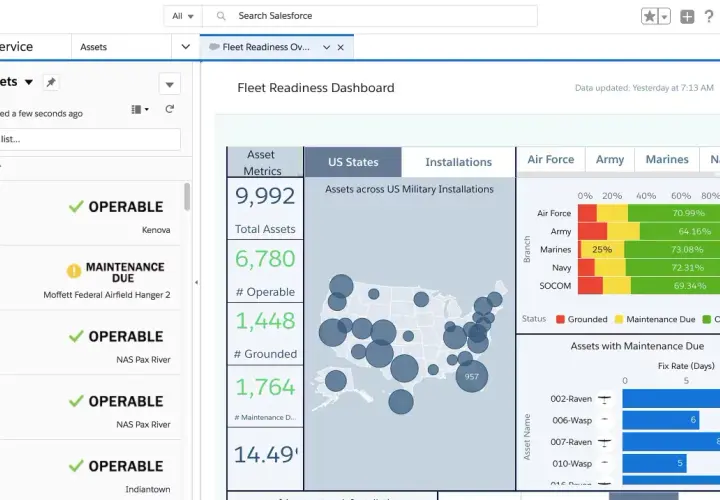
Task: Close the Fleet Readiness Overview tab
Action: [x=341, y=47]
